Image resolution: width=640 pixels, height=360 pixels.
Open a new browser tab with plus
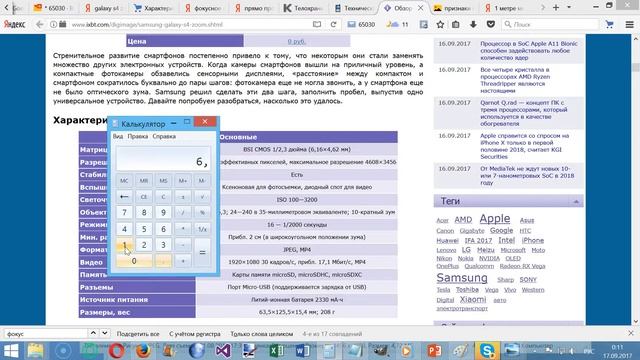[556, 8]
